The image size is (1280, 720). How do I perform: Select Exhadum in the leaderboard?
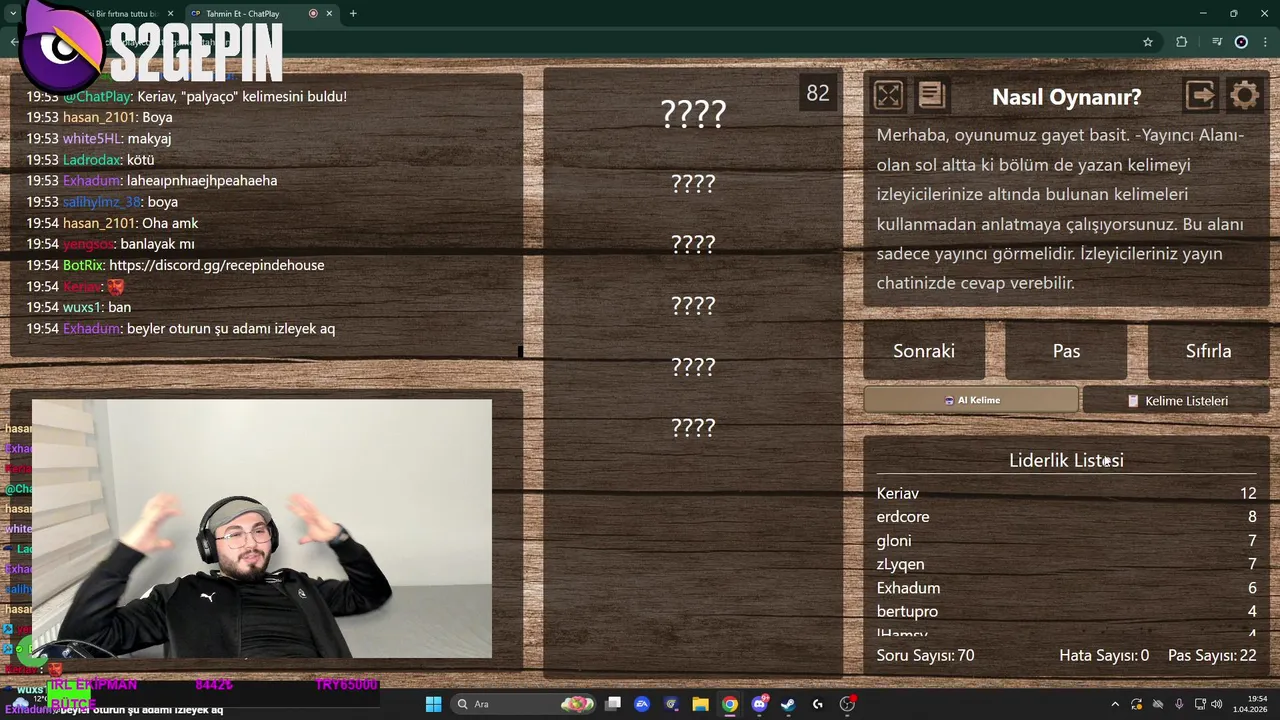[1066, 588]
